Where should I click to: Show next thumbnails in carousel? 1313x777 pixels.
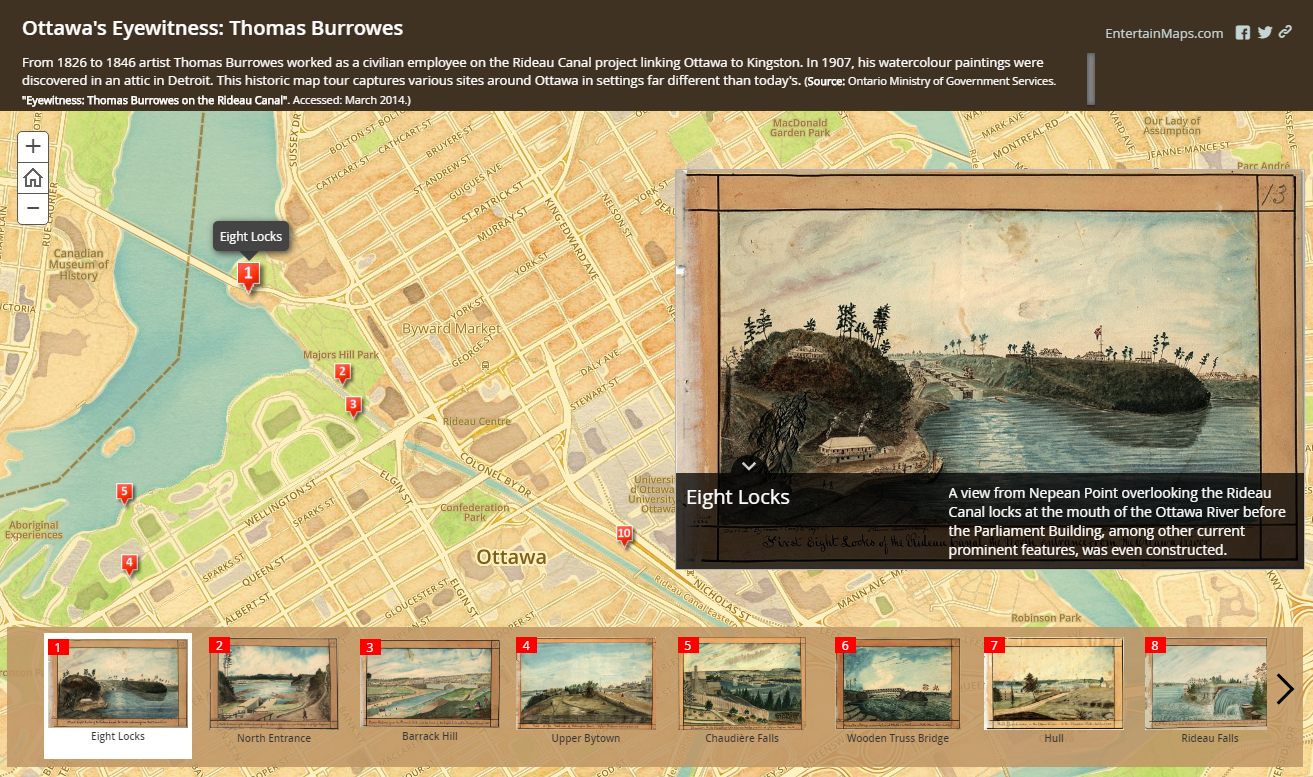pos(1285,689)
